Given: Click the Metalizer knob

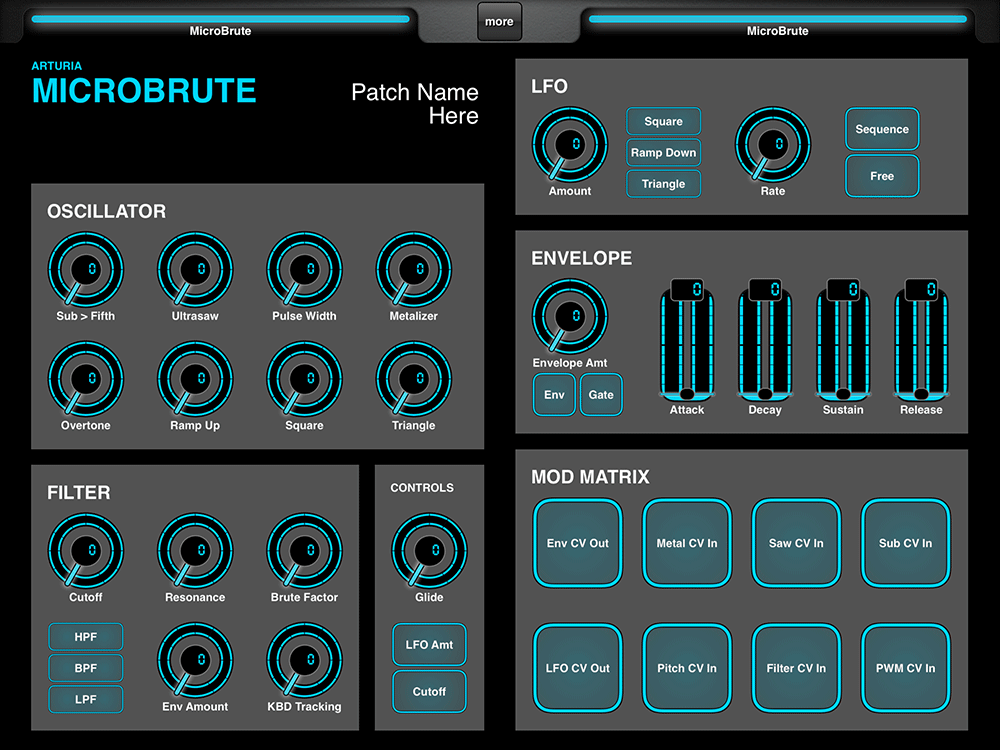Looking at the screenshot, I should click(x=413, y=270).
